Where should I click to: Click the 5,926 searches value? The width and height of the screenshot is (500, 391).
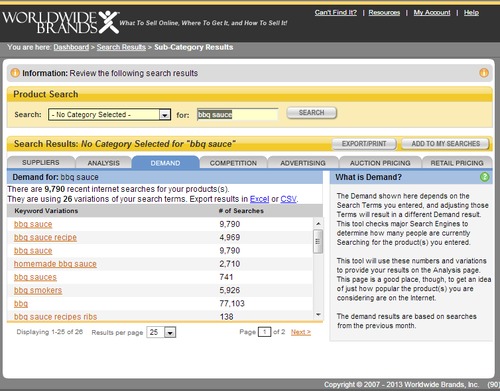point(230,290)
